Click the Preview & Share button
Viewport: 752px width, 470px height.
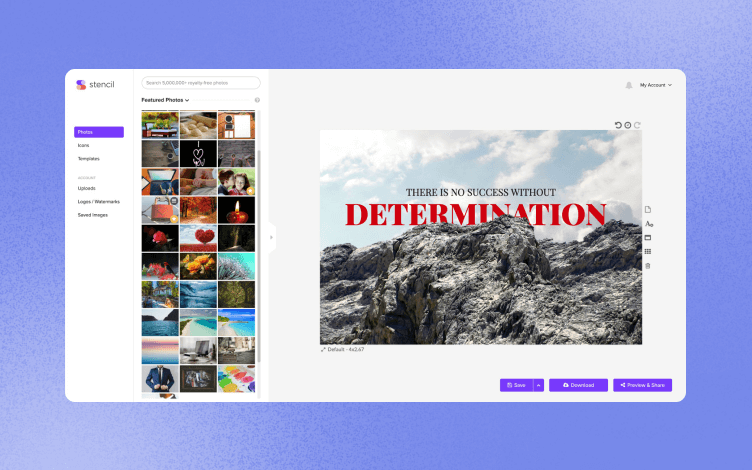pyautogui.click(x=643, y=385)
